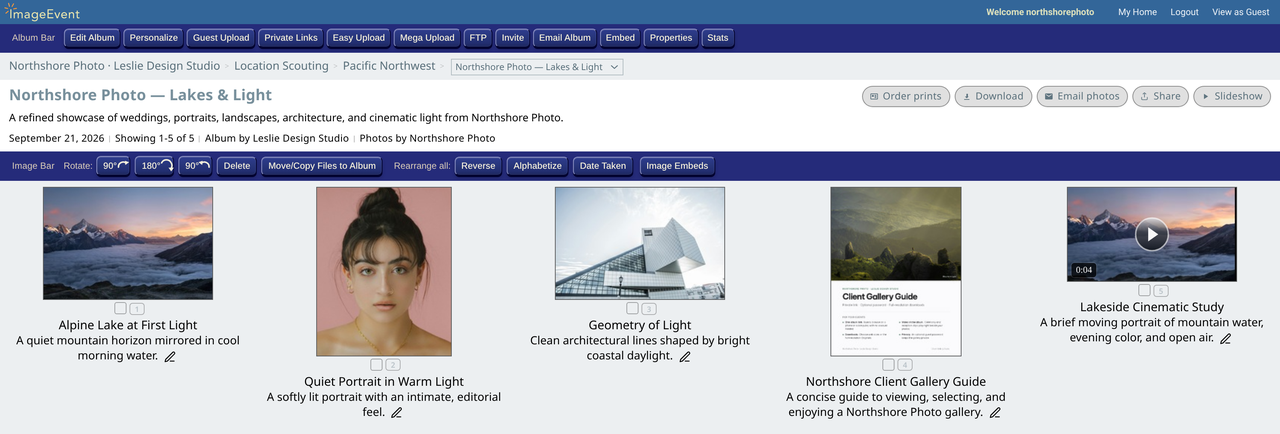This screenshot has height=434, width=1280.
Task: Select Mega Upload
Action: [427, 38]
